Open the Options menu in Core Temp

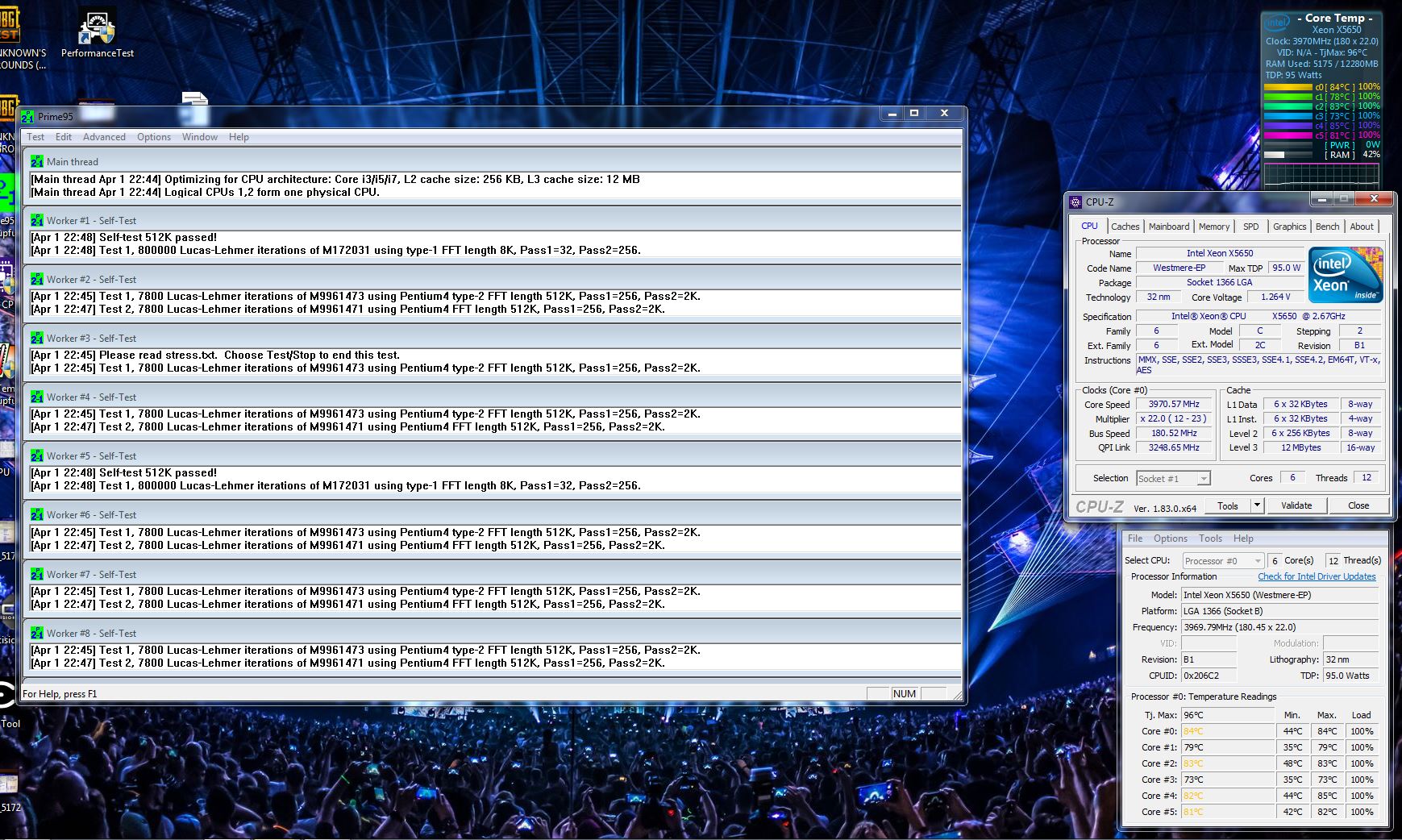tap(1171, 539)
